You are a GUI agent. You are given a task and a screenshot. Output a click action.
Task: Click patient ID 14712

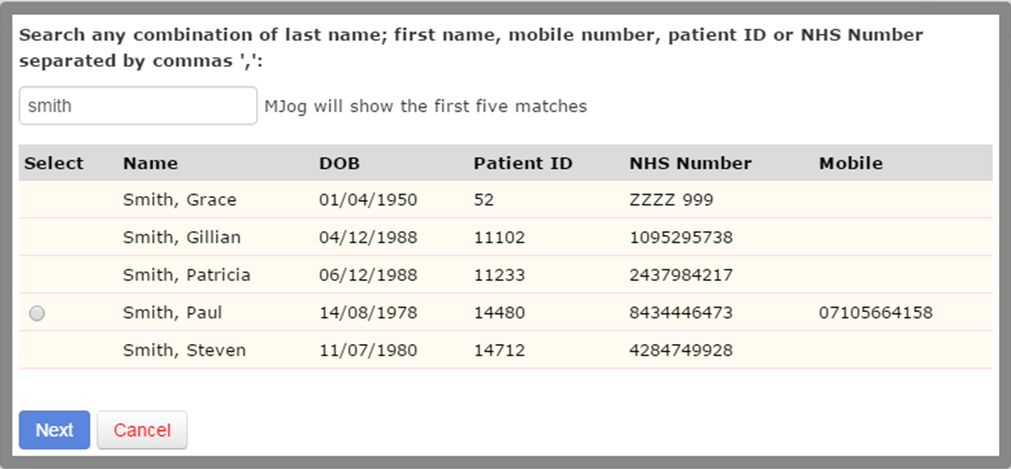(x=499, y=351)
